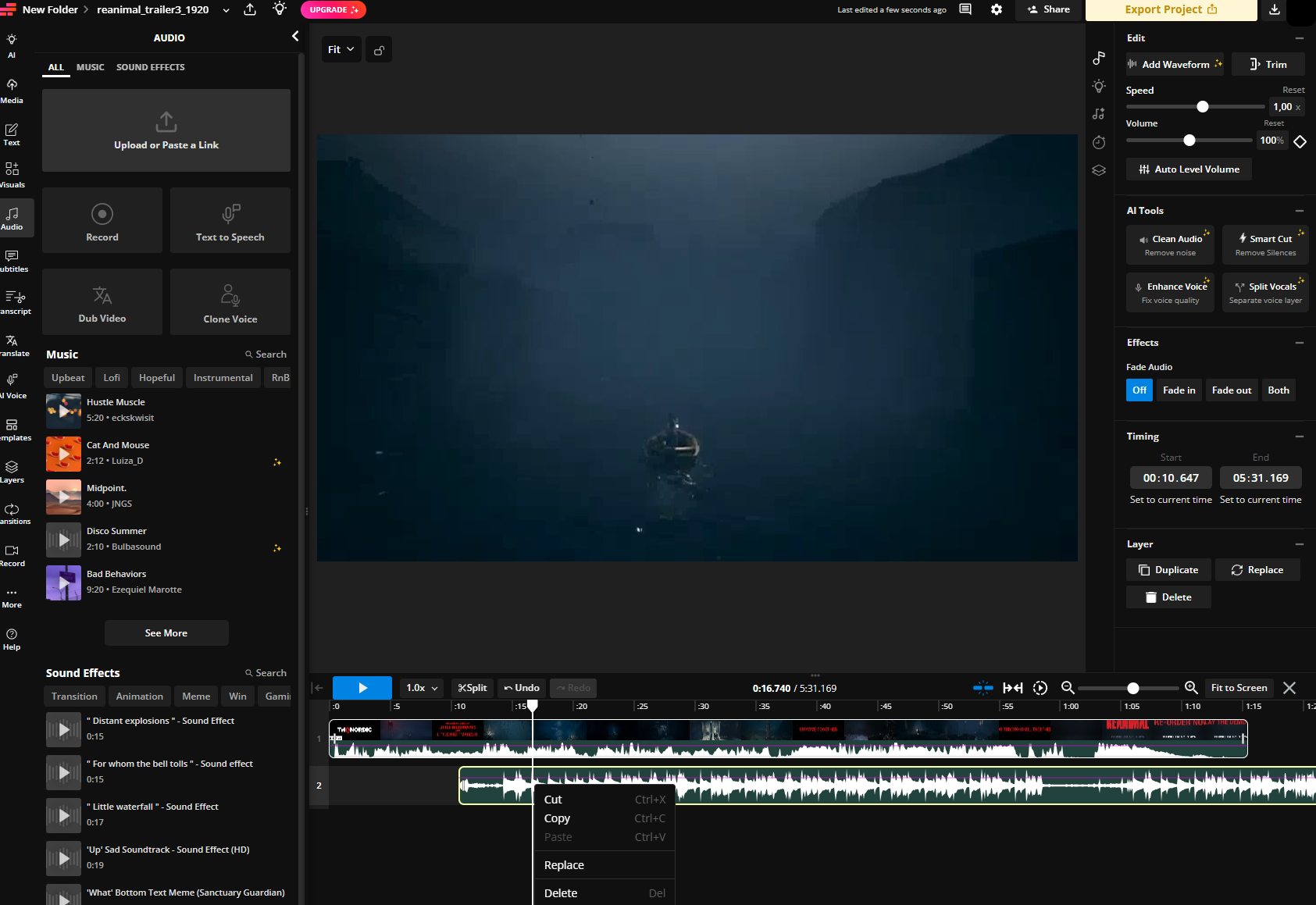1316x905 pixels.
Task: Select Fade out audio effect
Action: pos(1232,390)
